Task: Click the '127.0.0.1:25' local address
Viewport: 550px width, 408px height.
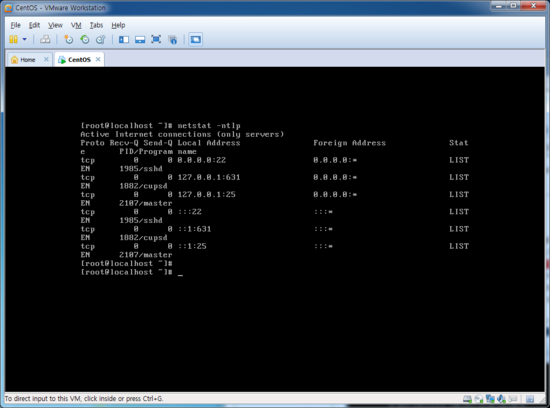Action: coord(206,194)
